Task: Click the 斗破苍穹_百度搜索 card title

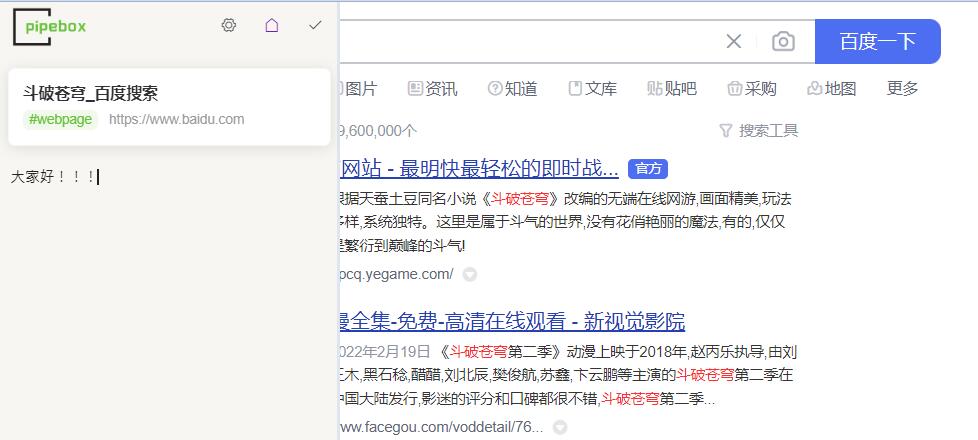Action: coord(90,94)
